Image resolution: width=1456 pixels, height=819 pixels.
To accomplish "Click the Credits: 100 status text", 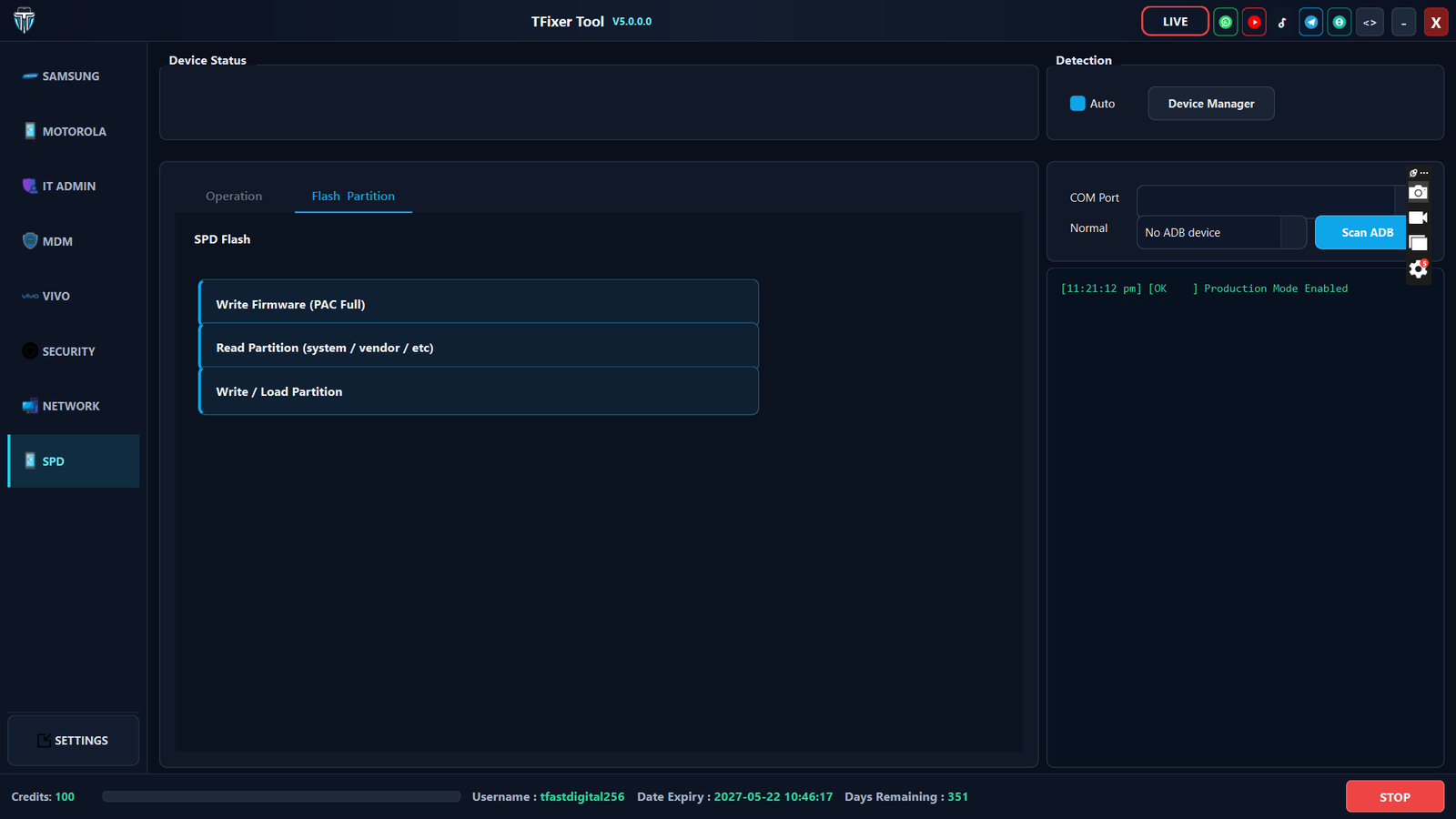I will tap(43, 796).
